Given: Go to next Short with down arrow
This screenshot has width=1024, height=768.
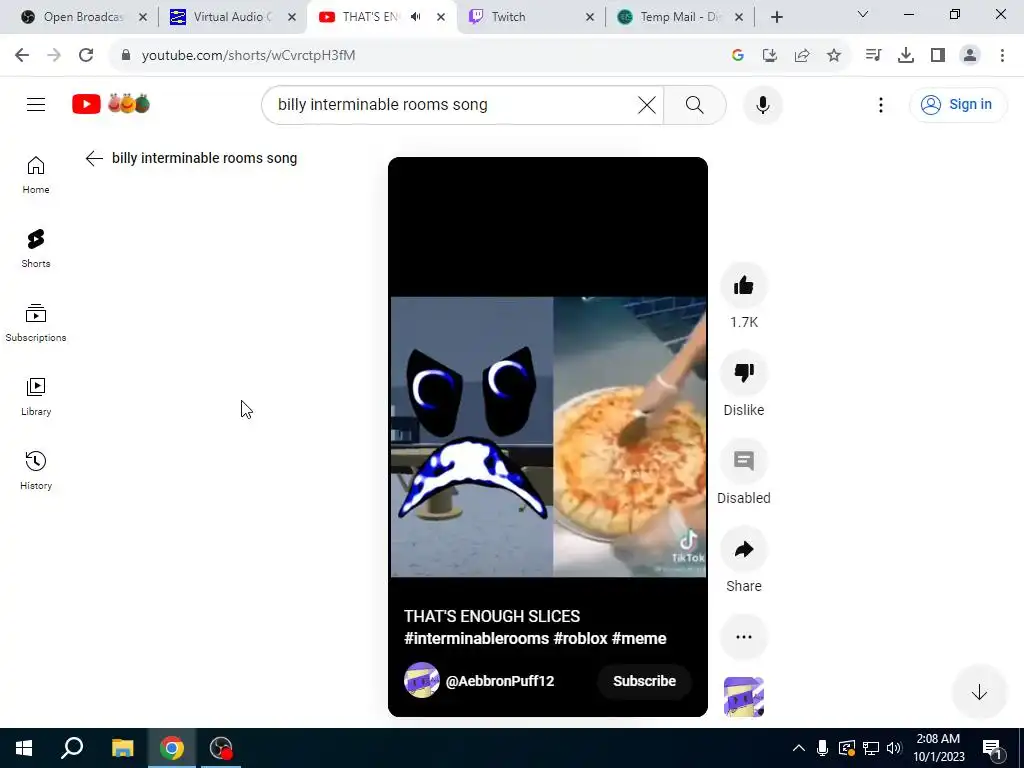Looking at the screenshot, I should (x=978, y=692).
